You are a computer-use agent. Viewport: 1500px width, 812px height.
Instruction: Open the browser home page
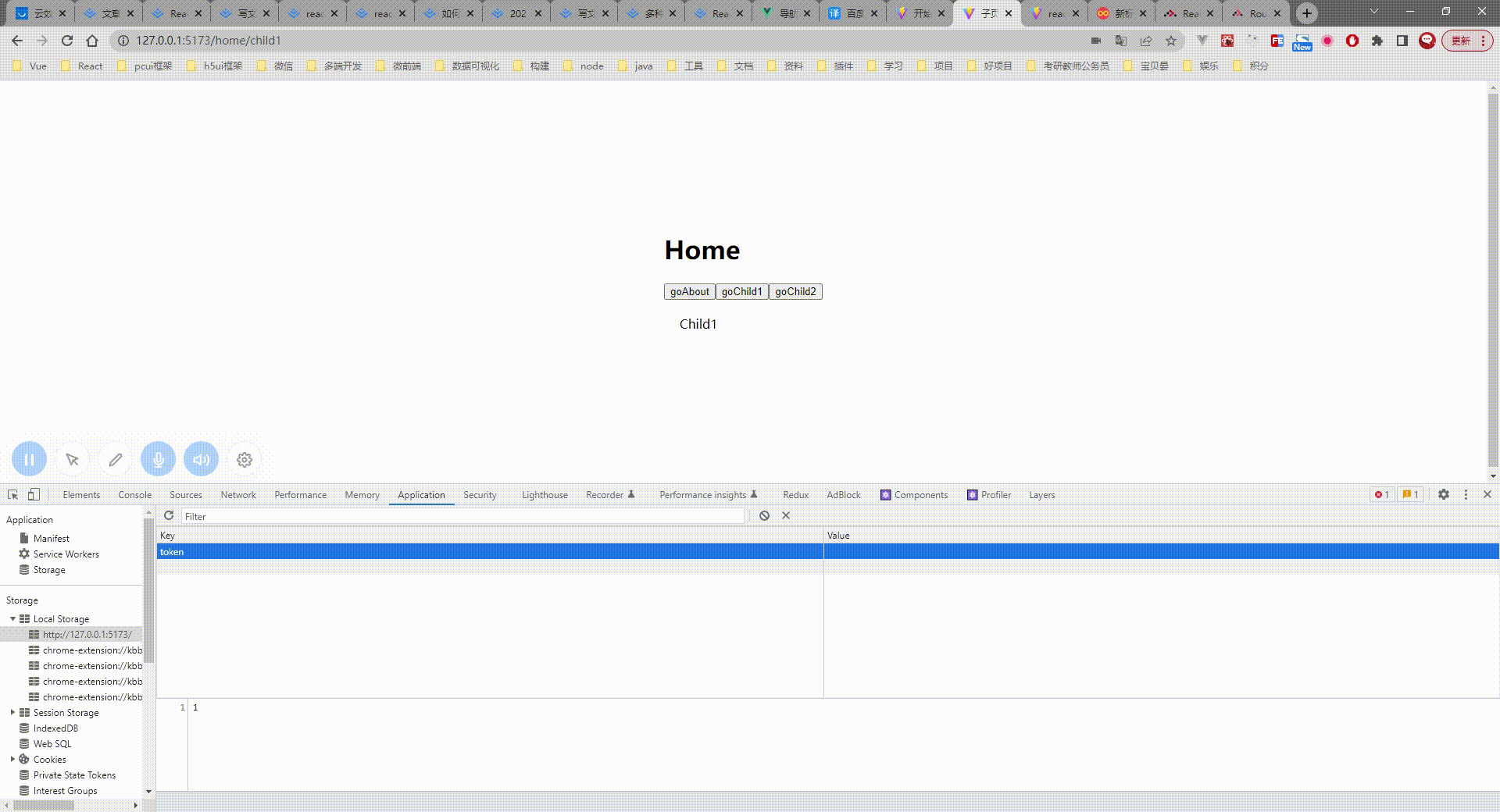point(92,41)
